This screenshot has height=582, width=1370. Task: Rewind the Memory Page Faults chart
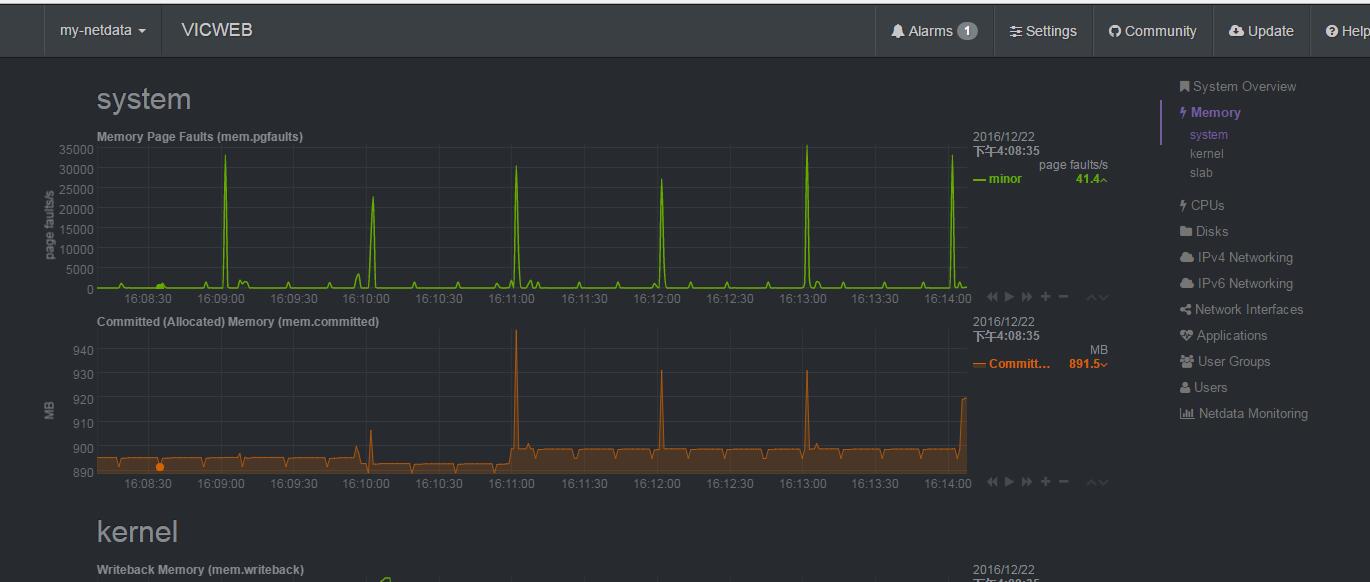[992, 297]
